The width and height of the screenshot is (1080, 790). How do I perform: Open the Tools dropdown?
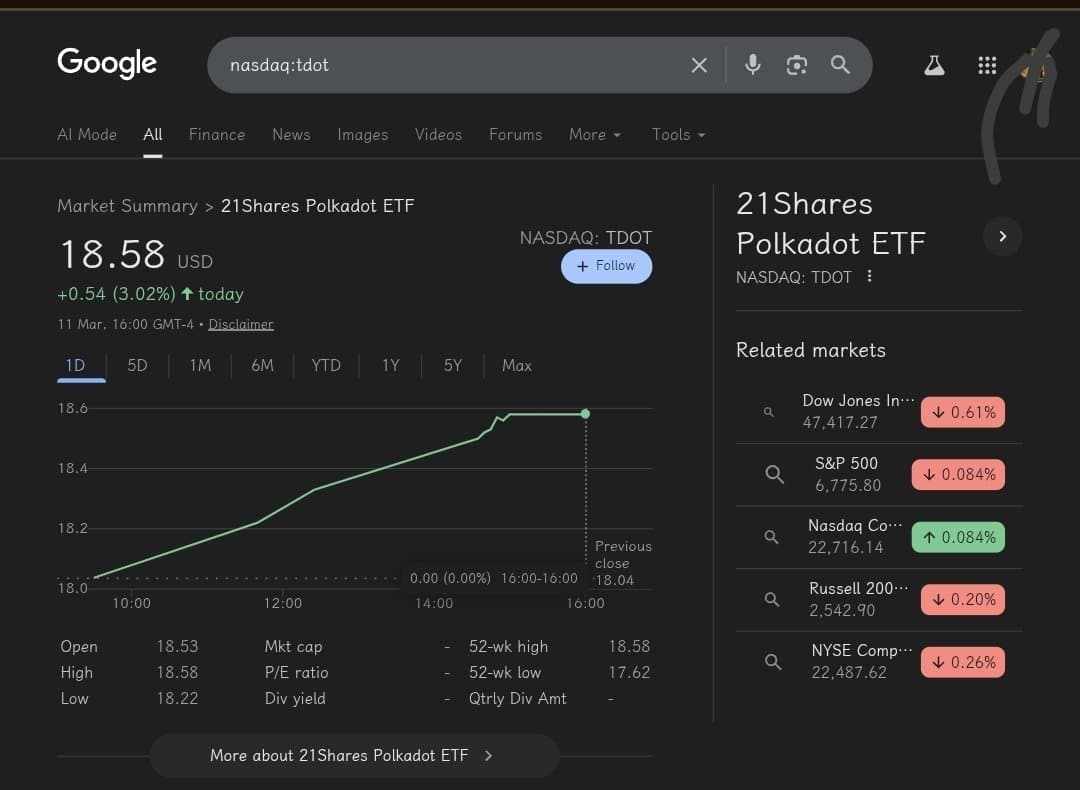(678, 134)
